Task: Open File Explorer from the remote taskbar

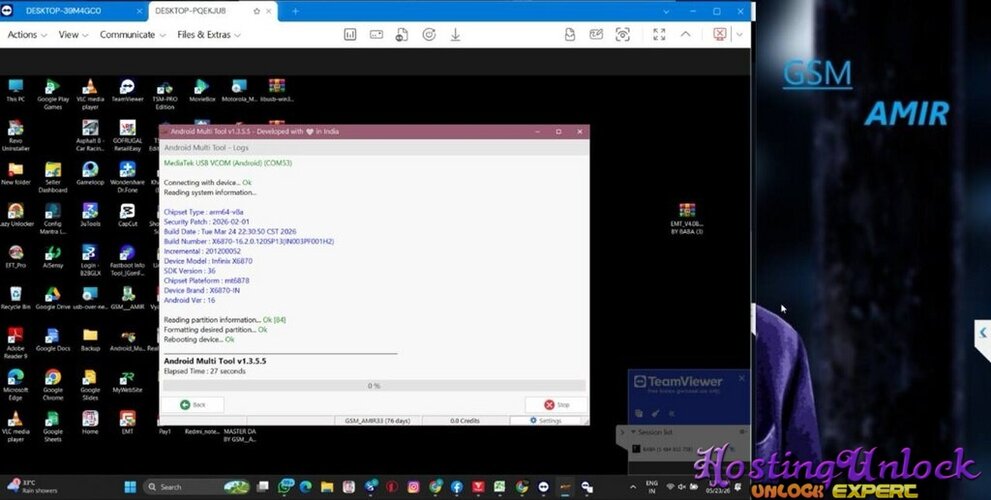Action: tap(327, 487)
